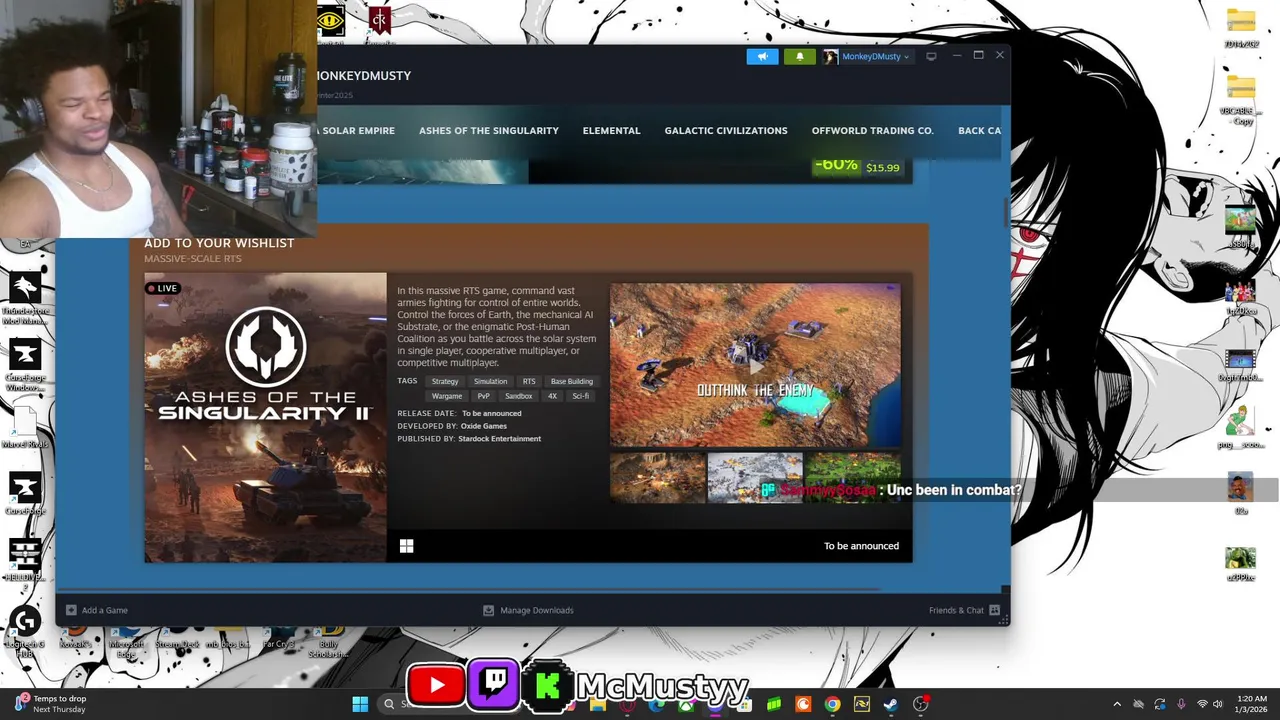Click the PvP tag

tap(484, 396)
